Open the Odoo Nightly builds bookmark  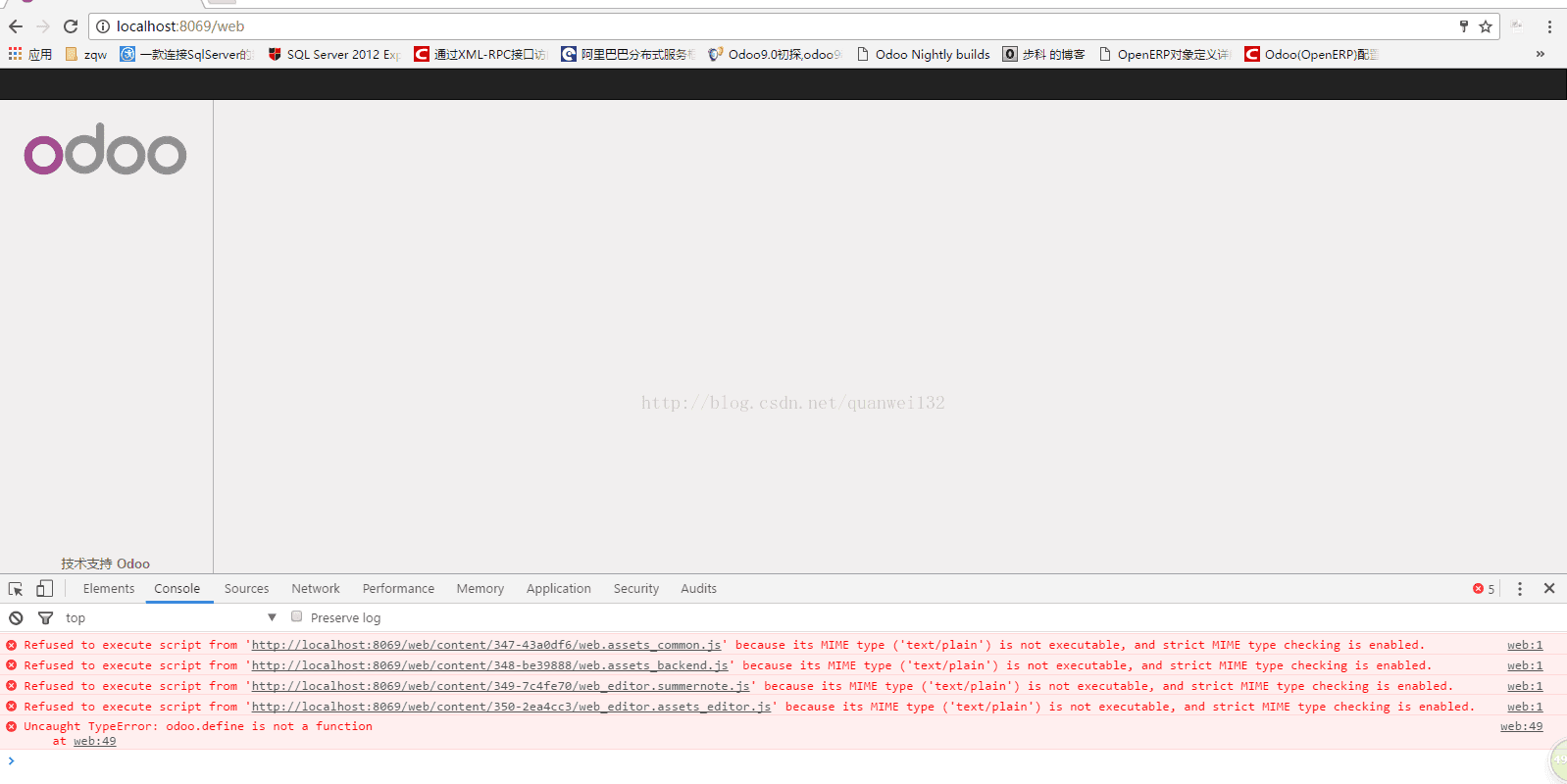click(923, 54)
